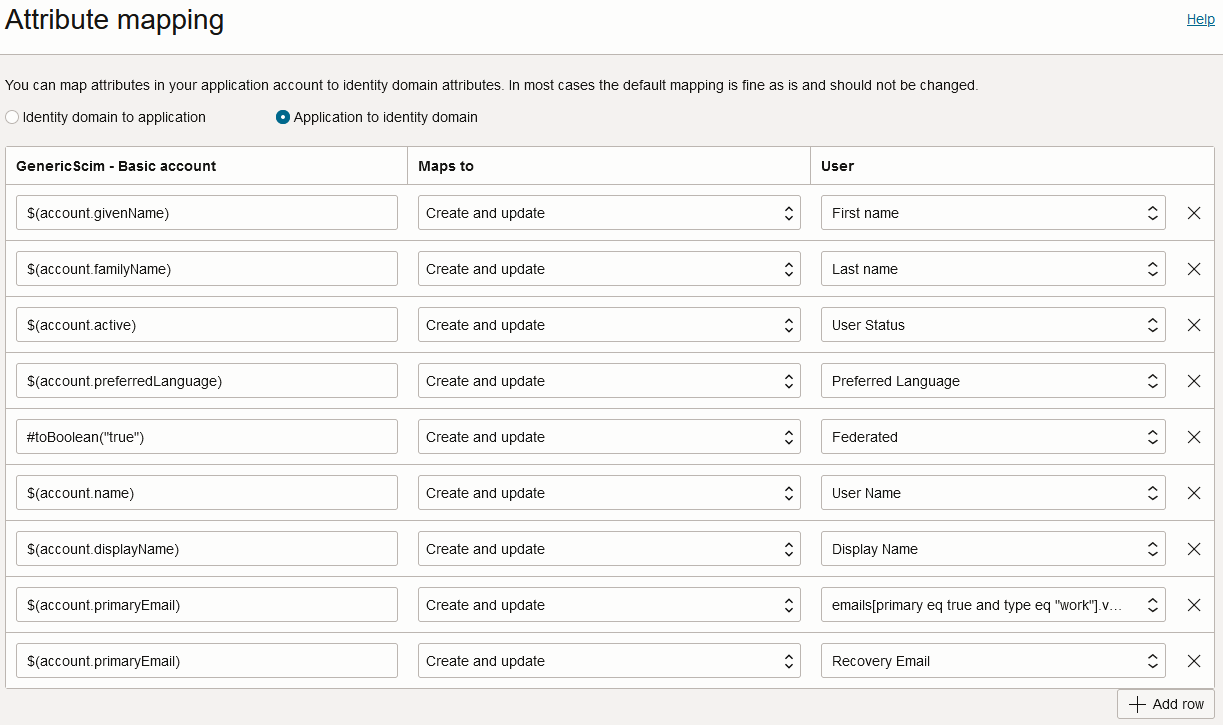Open the emails primary work attribute dropdown
Viewport: 1223px width, 725px height.
pyautogui.click(x=993, y=605)
